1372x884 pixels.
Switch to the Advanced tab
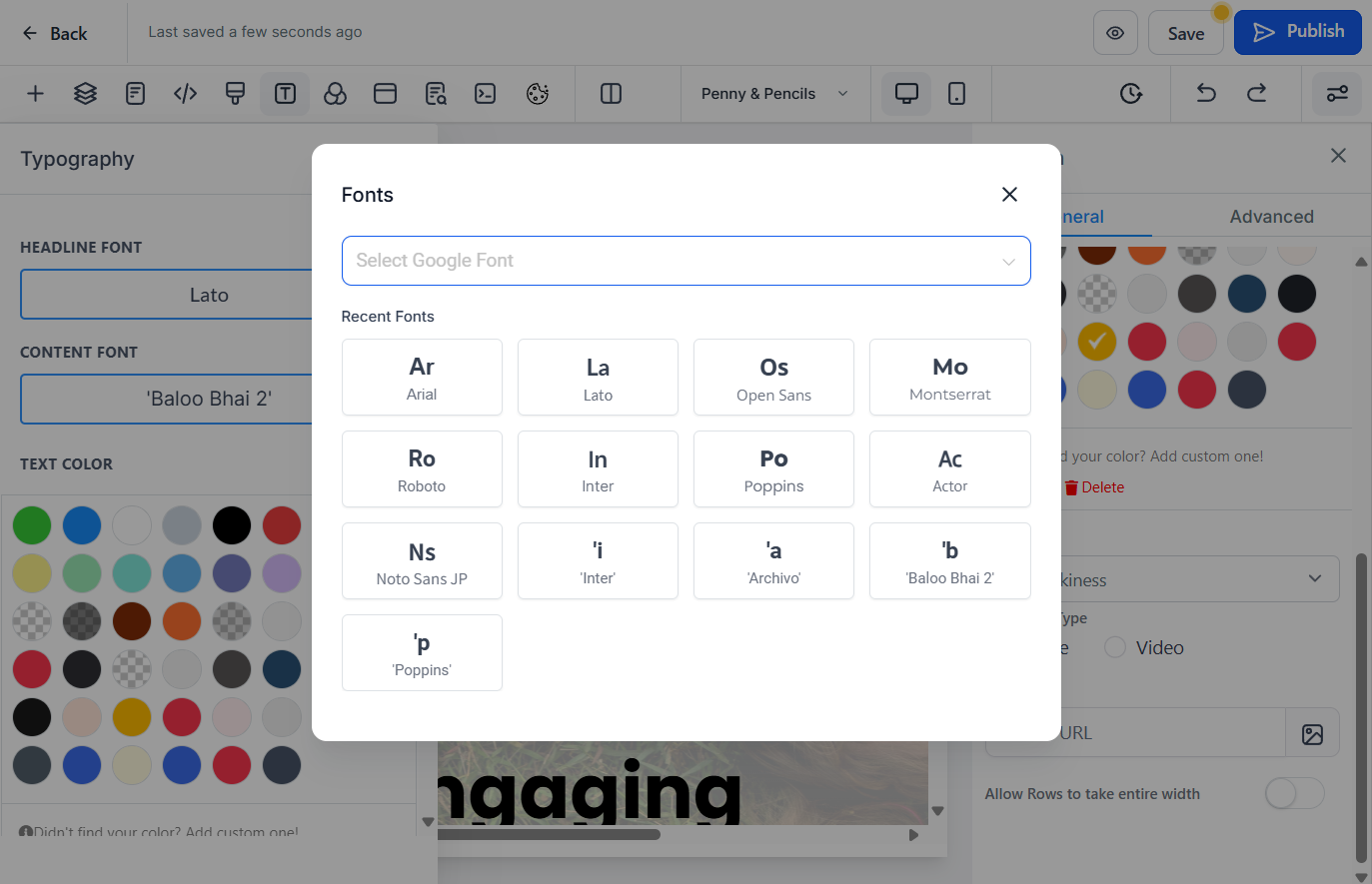[1271, 217]
